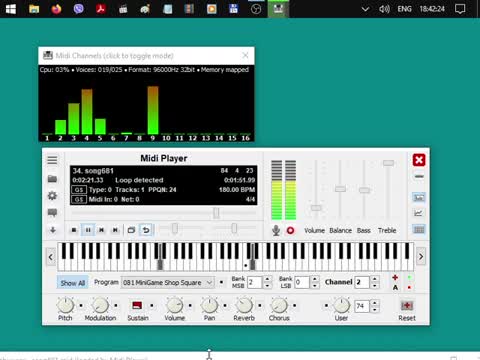Toggle the Sustain pedal button
This screenshot has height=360, width=480.
(137, 305)
